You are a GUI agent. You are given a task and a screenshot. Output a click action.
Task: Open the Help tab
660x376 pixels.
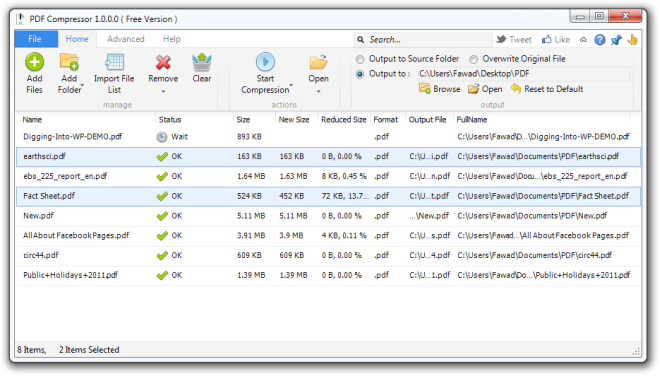pos(172,39)
